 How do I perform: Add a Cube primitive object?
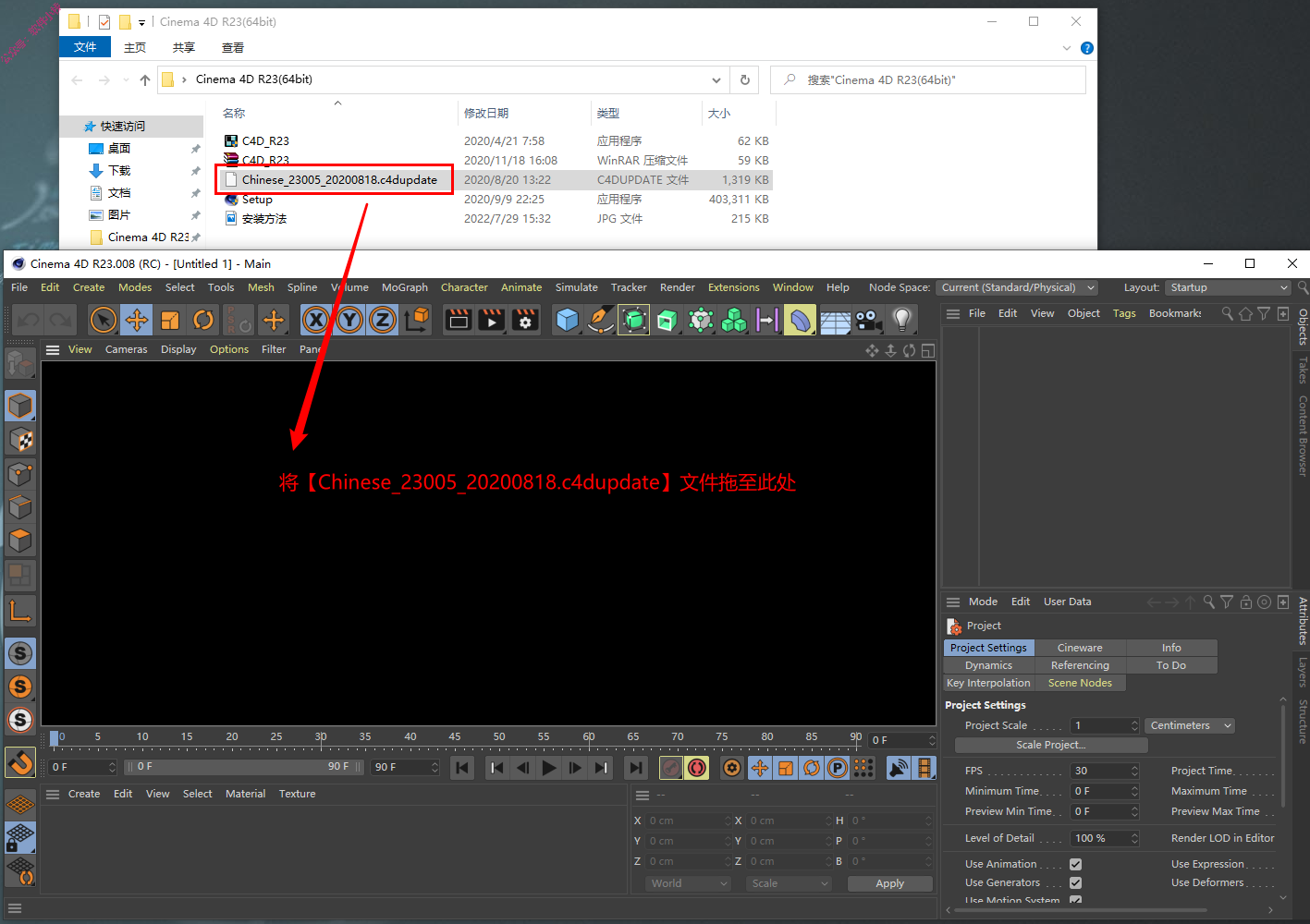point(567,321)
